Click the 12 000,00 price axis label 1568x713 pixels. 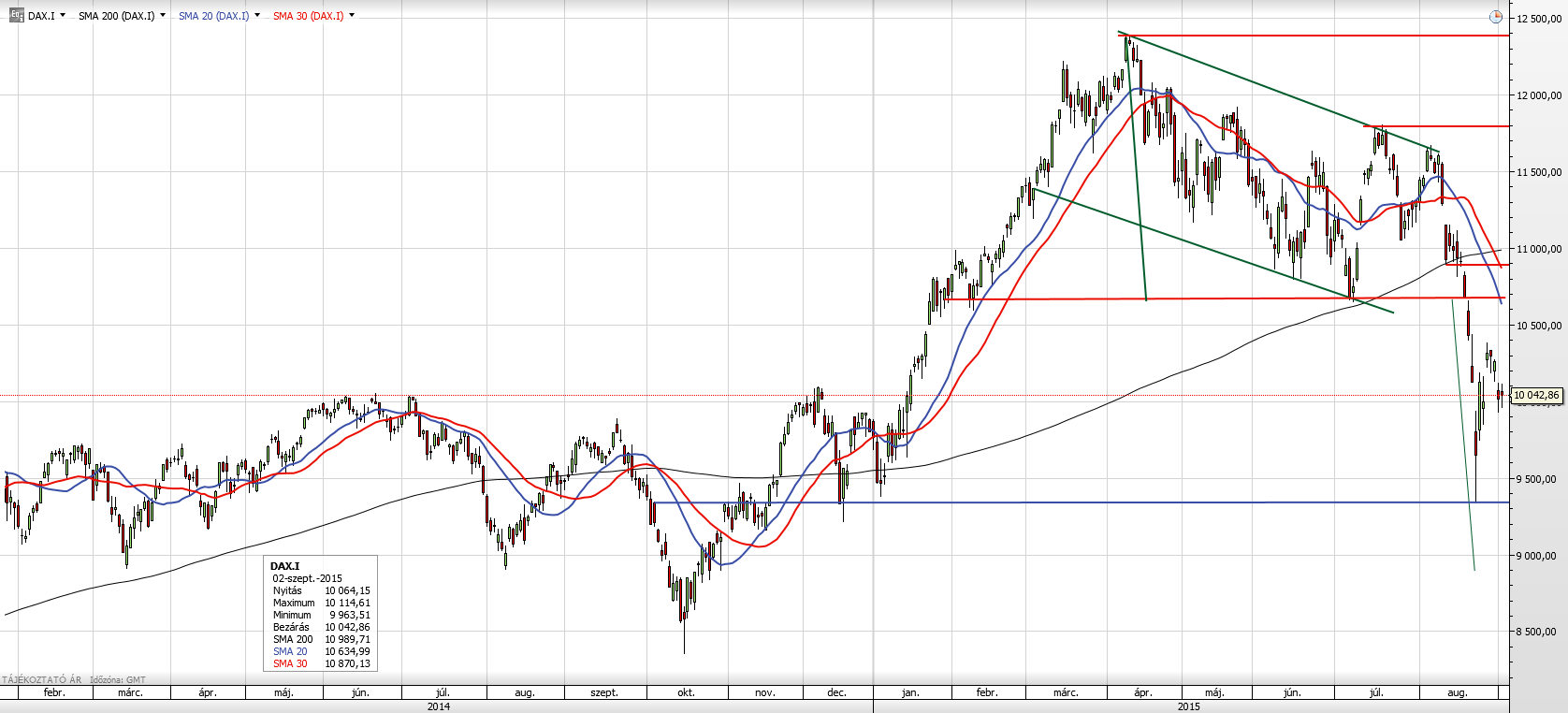1539,95
